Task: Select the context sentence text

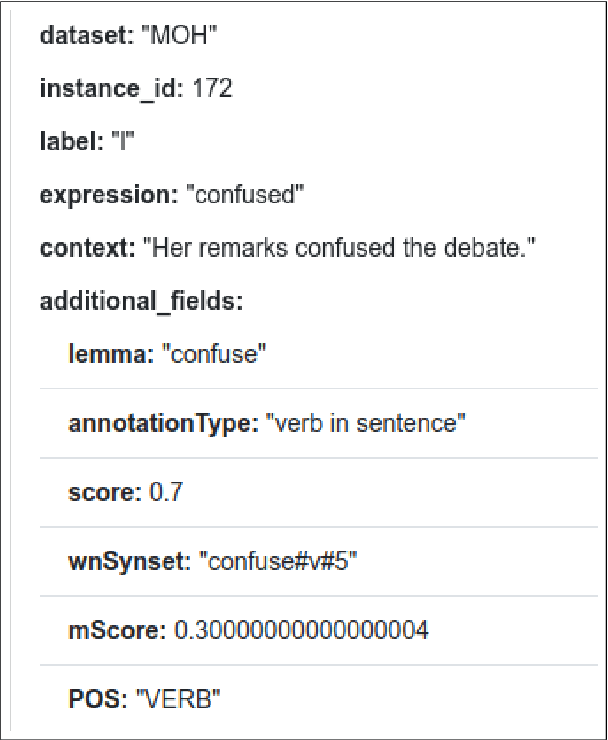Action: point(338,248)
